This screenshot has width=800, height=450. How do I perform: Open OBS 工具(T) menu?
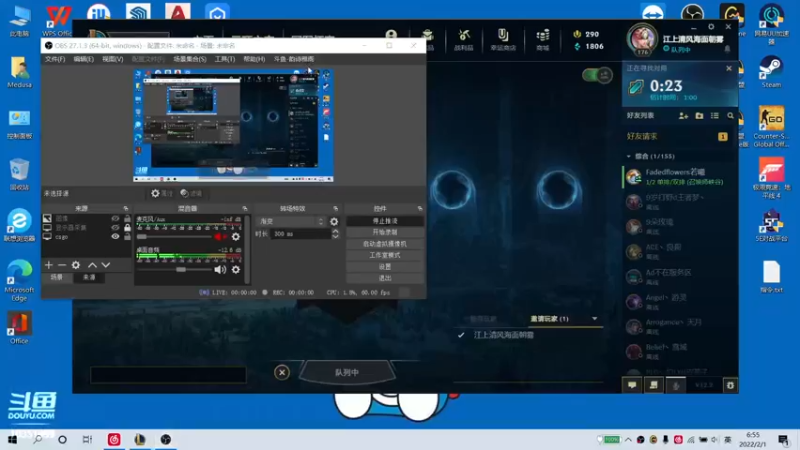[224, 59]
